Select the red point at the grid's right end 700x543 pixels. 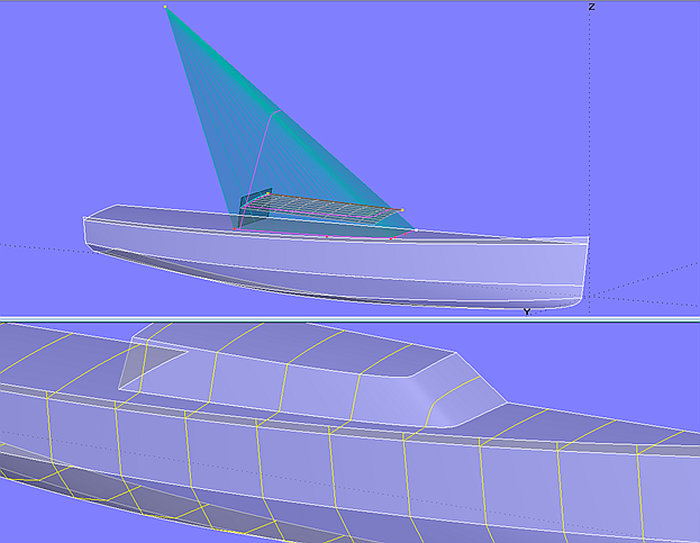[x=402, y=210]
